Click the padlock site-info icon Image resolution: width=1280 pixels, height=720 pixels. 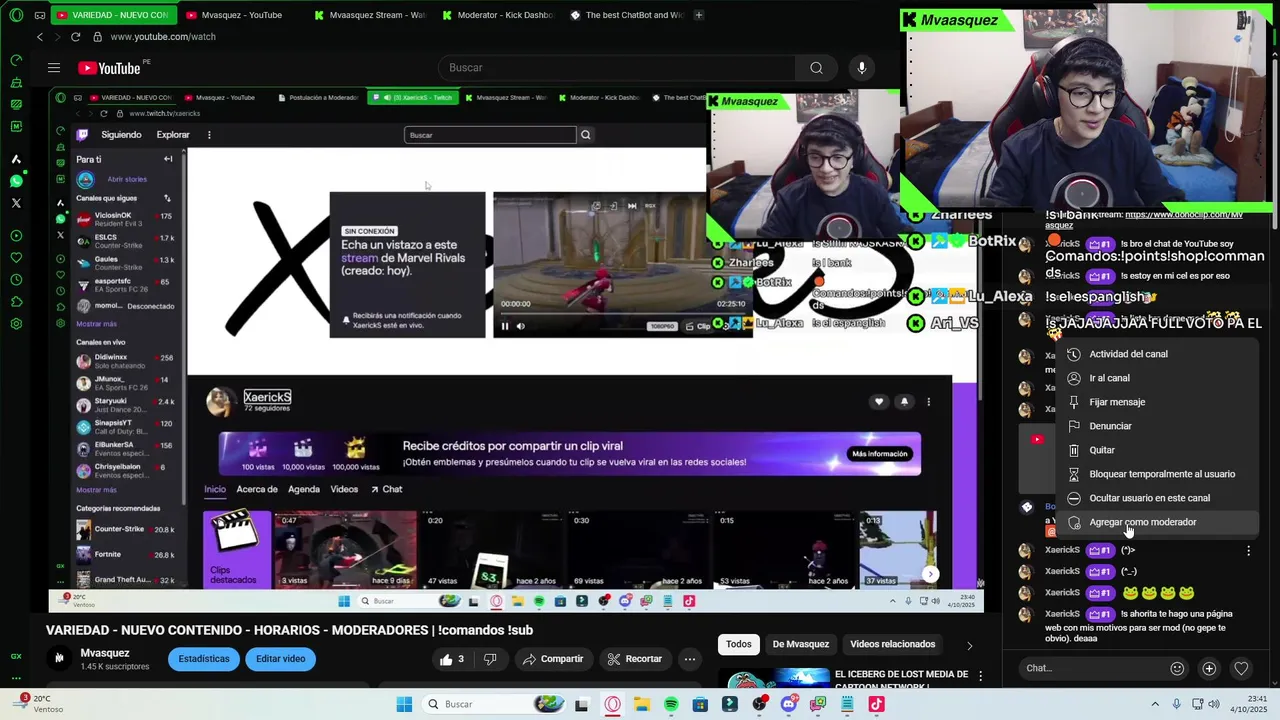coord(97,37)
